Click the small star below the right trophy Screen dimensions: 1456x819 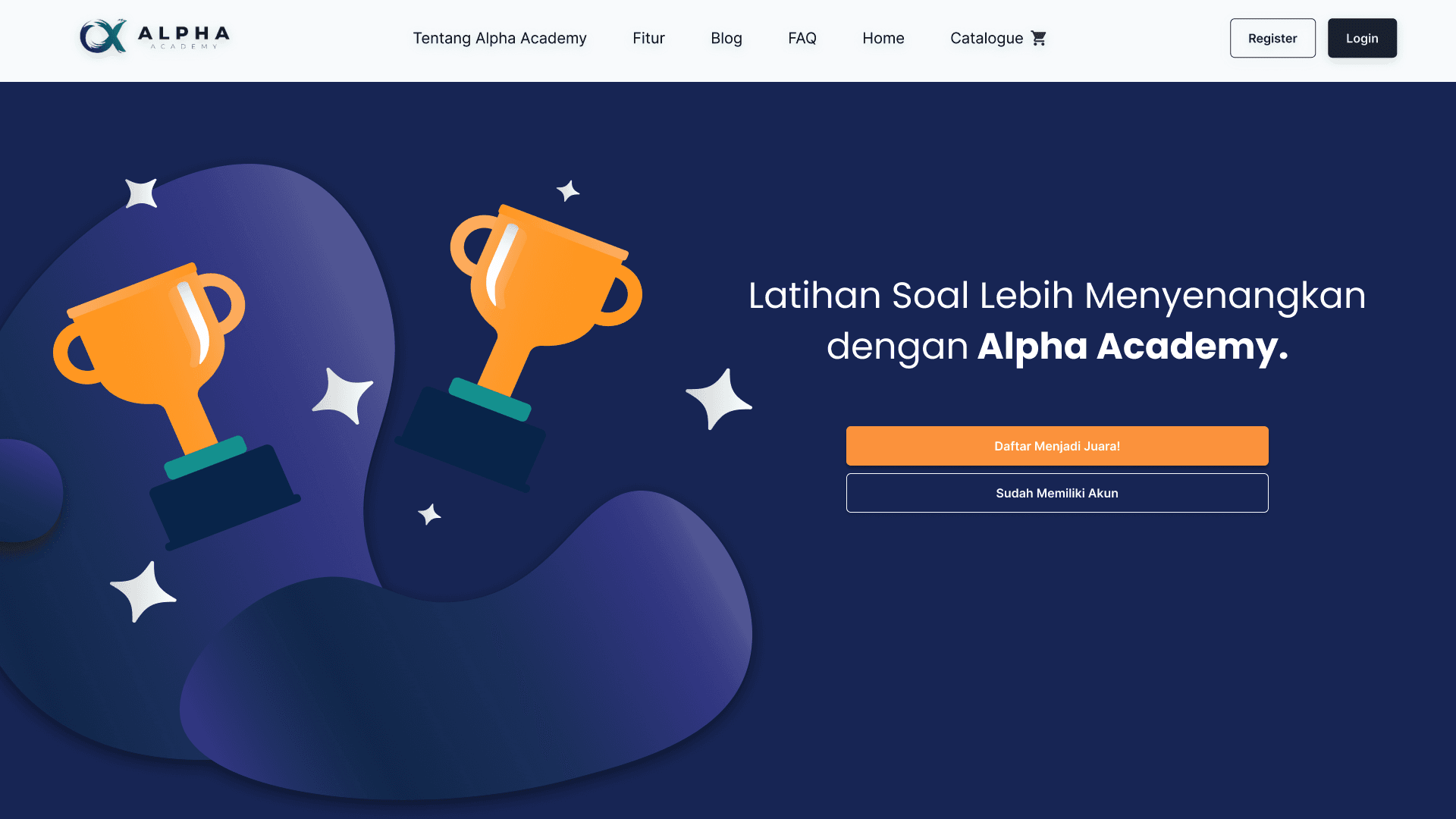pos(429,514)
